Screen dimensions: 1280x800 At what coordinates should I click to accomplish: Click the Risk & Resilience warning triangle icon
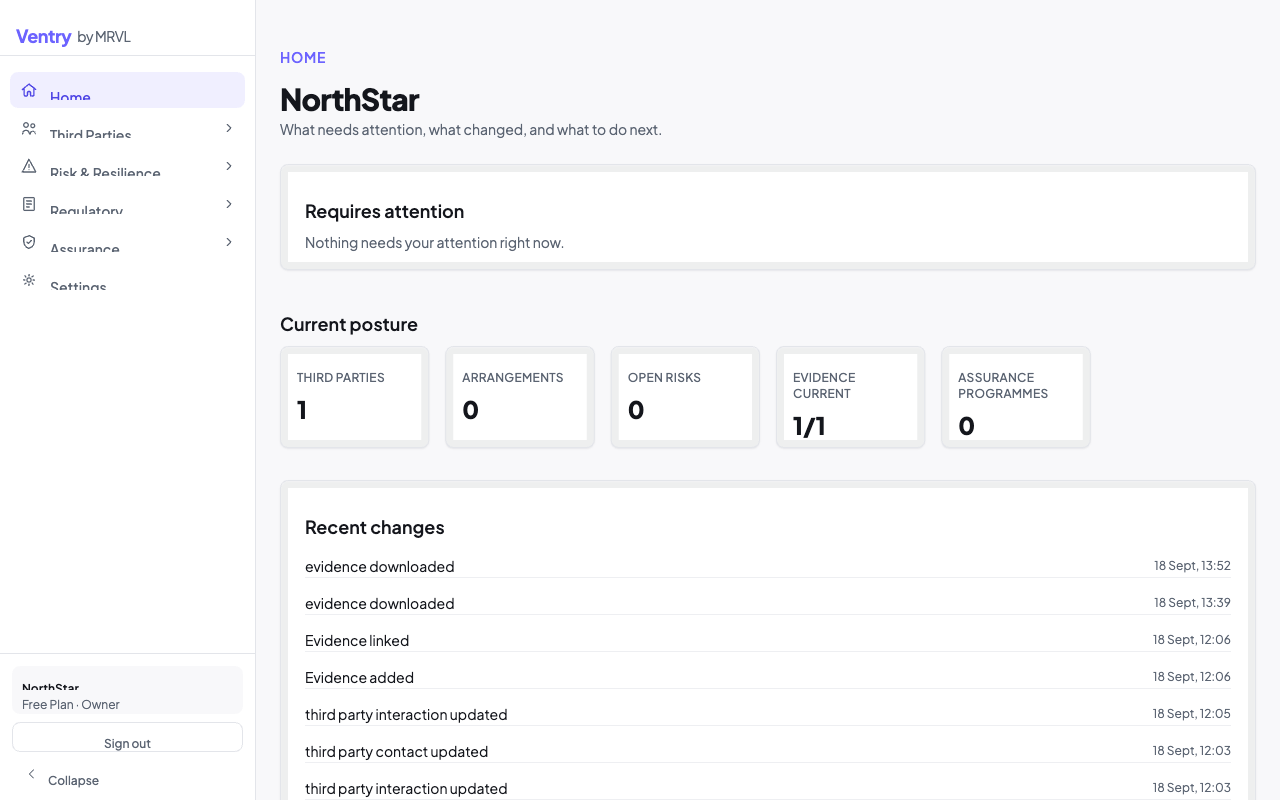(x=29, y=166)
